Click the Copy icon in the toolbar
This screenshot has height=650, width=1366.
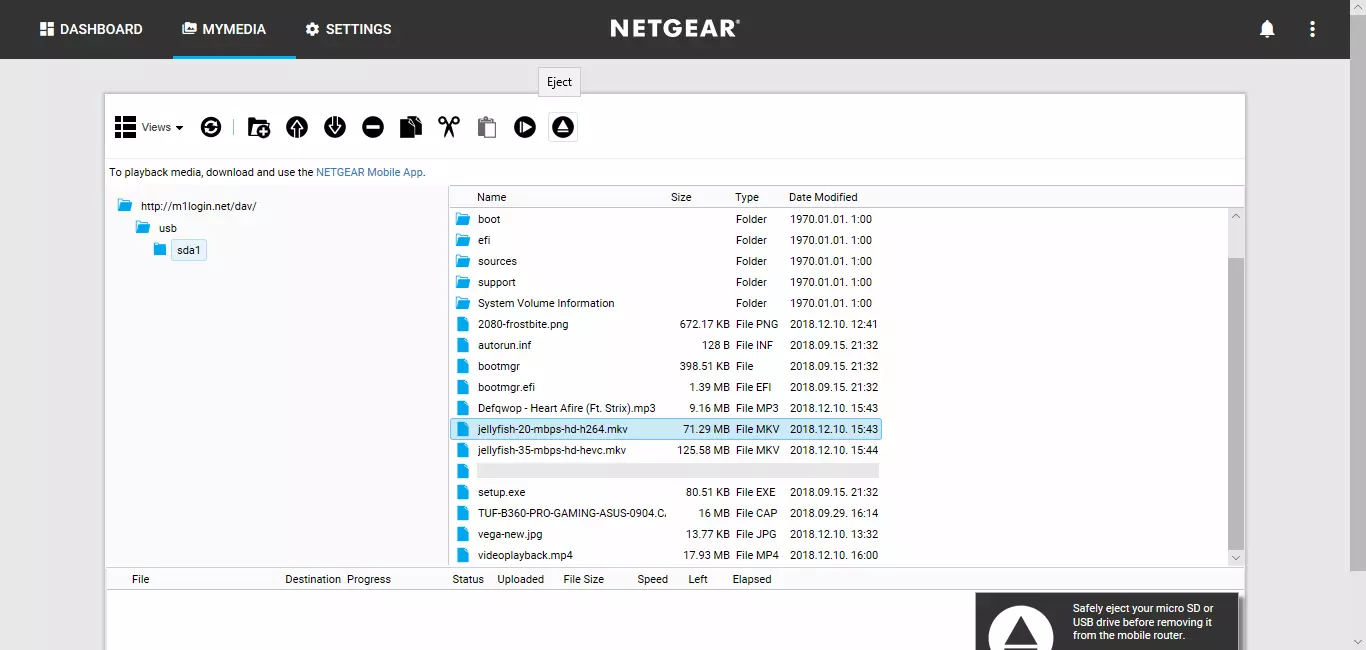411,127
